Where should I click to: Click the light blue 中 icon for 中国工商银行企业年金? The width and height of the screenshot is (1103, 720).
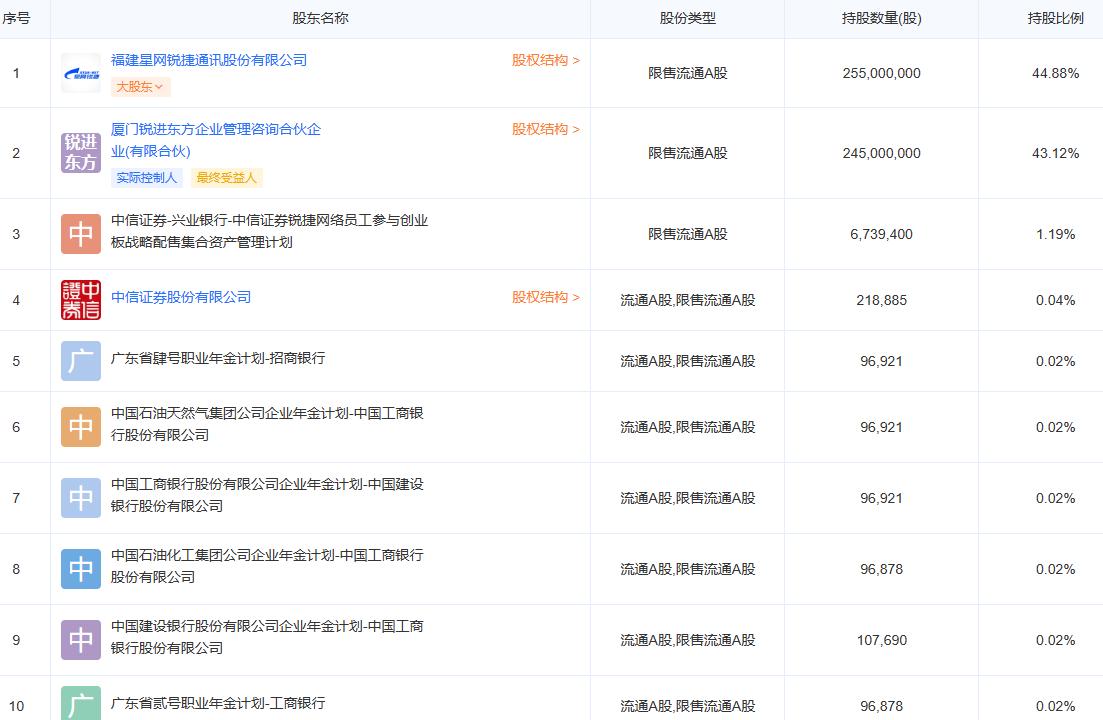pyautogui.click(x=81, y=498)
